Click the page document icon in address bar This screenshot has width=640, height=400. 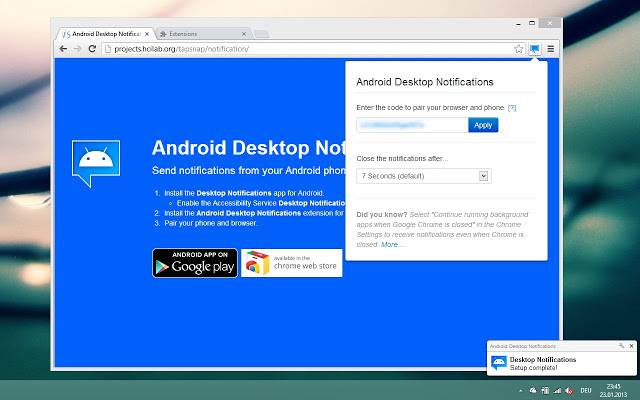click(x=108, y=49)
